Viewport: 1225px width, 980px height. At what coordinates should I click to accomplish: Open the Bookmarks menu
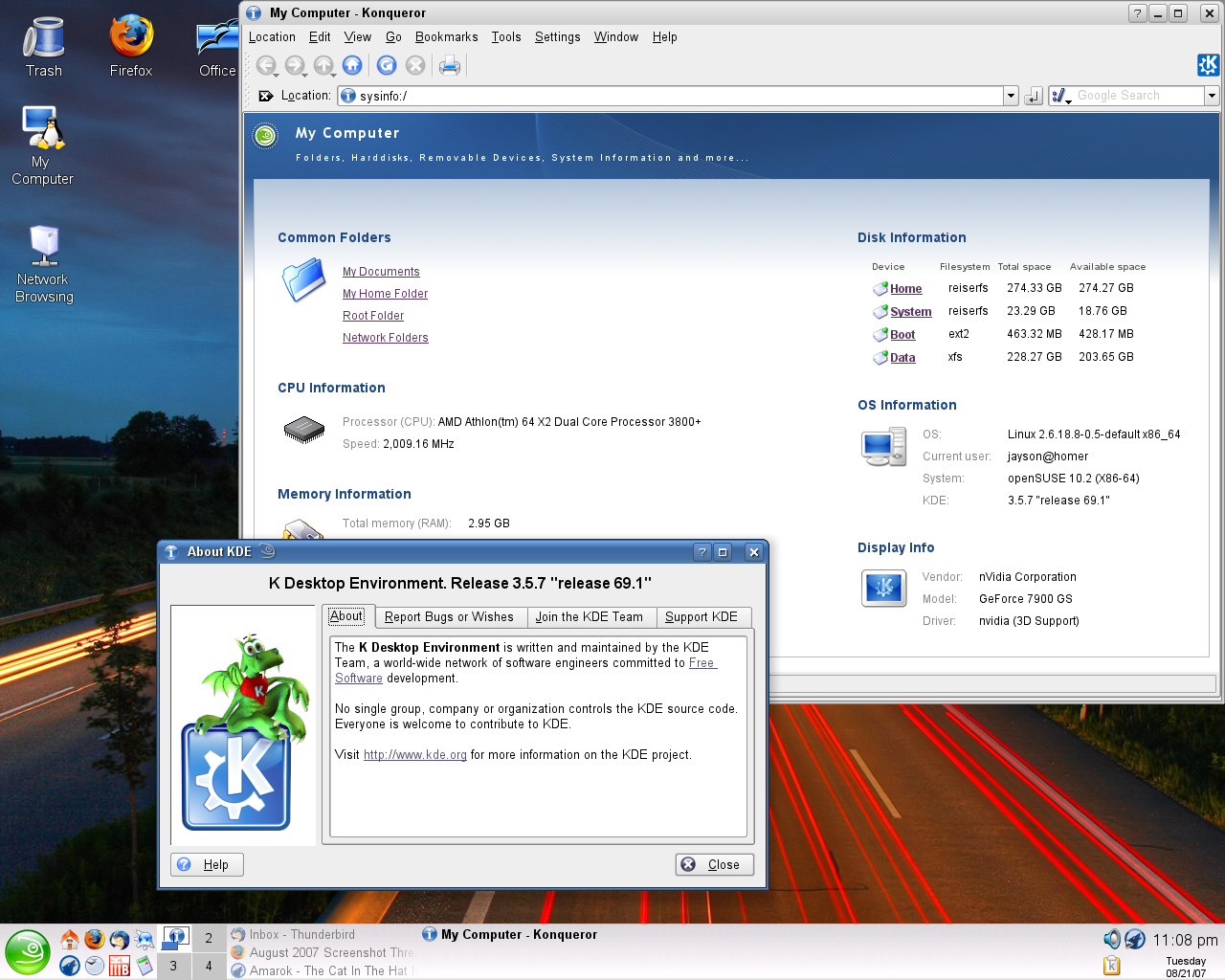point(446,36)
